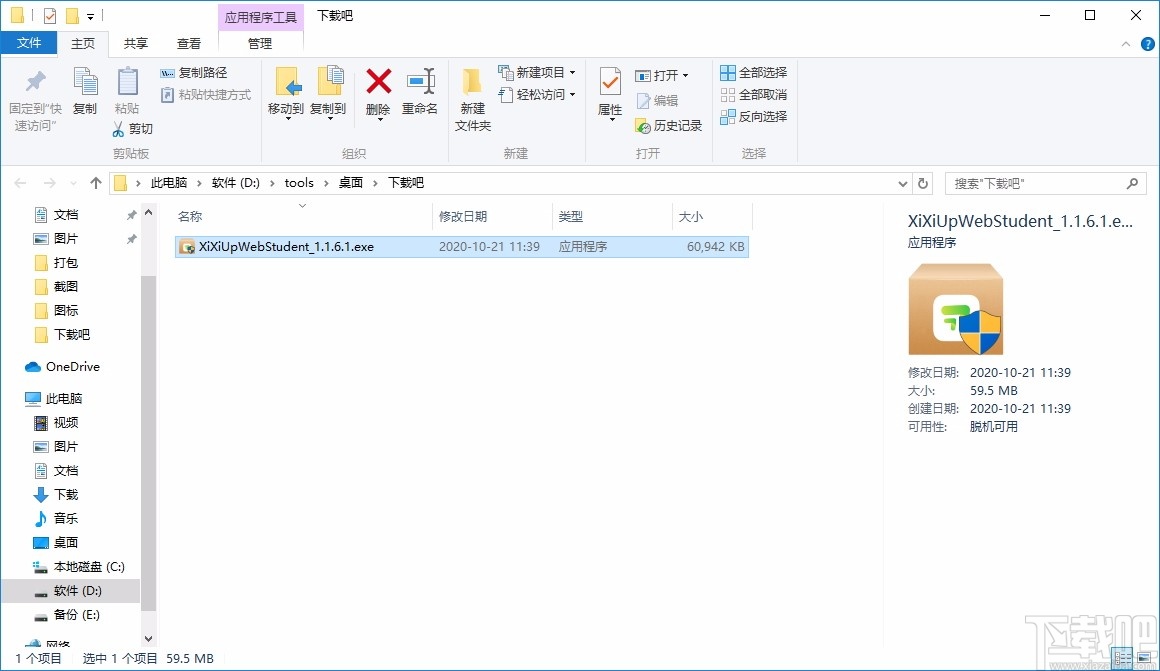Screen dimensions: 1160x671
Task: Click the Copy icon in ribbon
Action: (85, 81)
